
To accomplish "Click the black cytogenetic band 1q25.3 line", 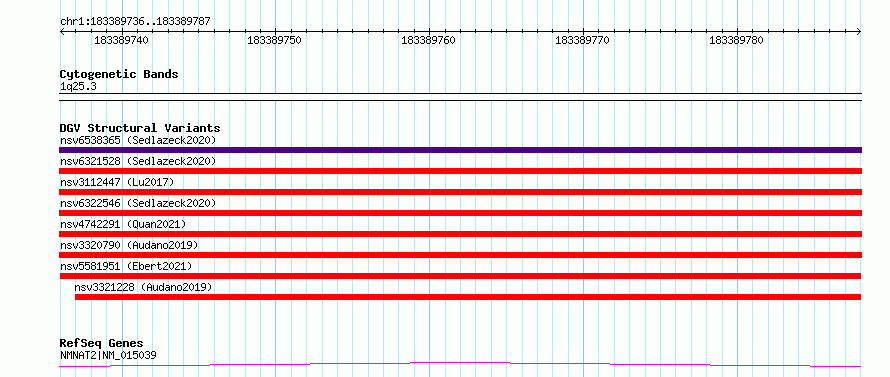I will [x=460, y=97].
